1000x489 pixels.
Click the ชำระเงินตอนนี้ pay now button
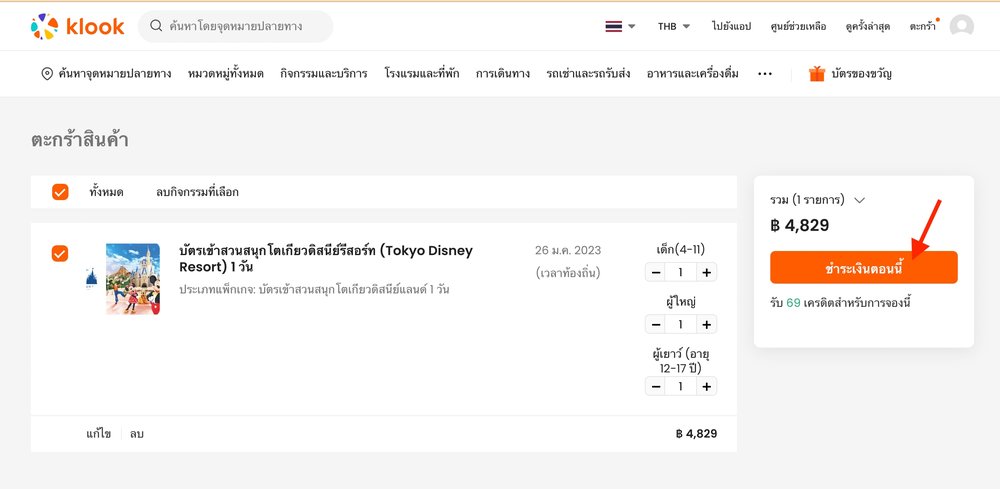point(864,267)
